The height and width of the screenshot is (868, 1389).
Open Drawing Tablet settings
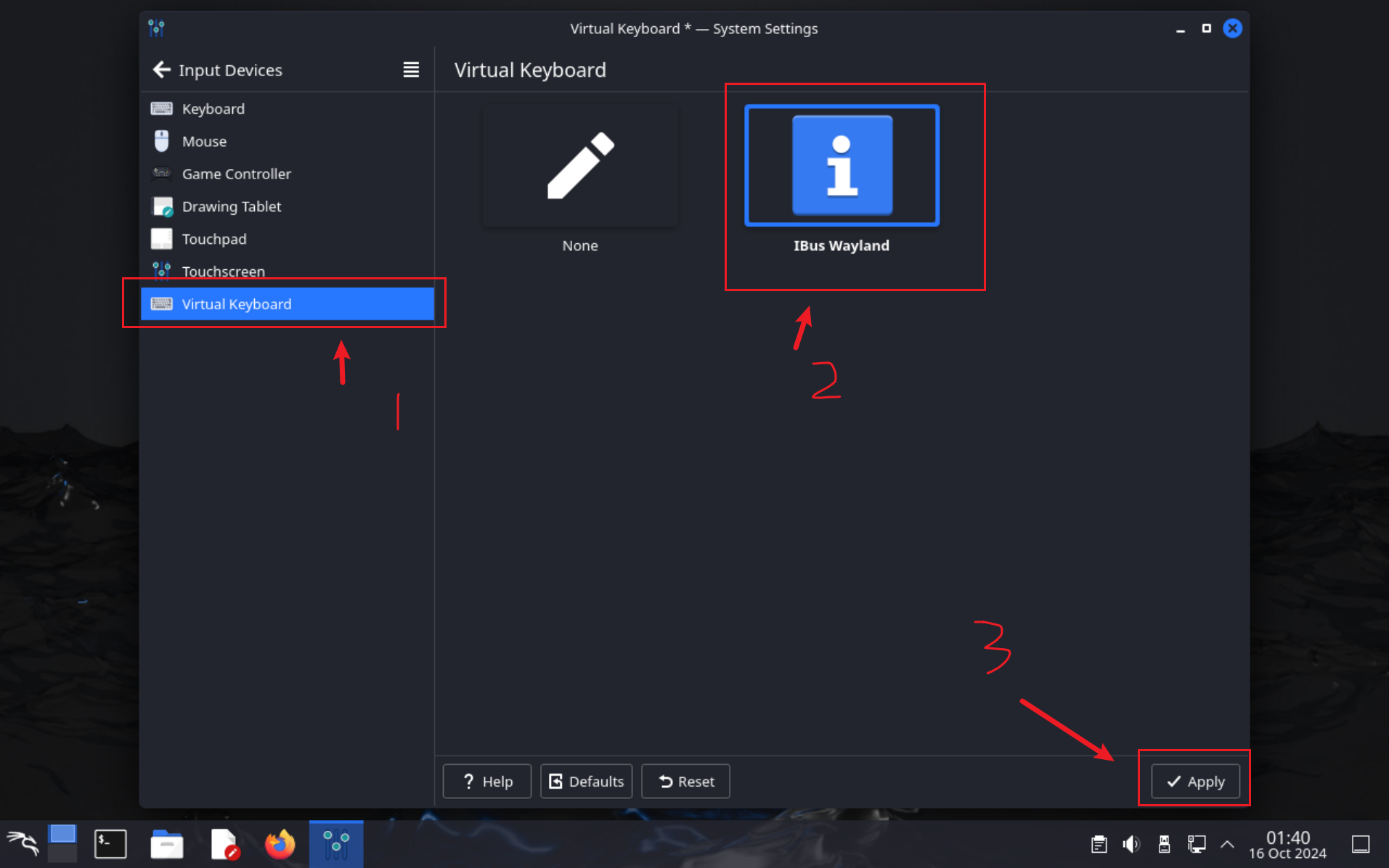point(288,207)
